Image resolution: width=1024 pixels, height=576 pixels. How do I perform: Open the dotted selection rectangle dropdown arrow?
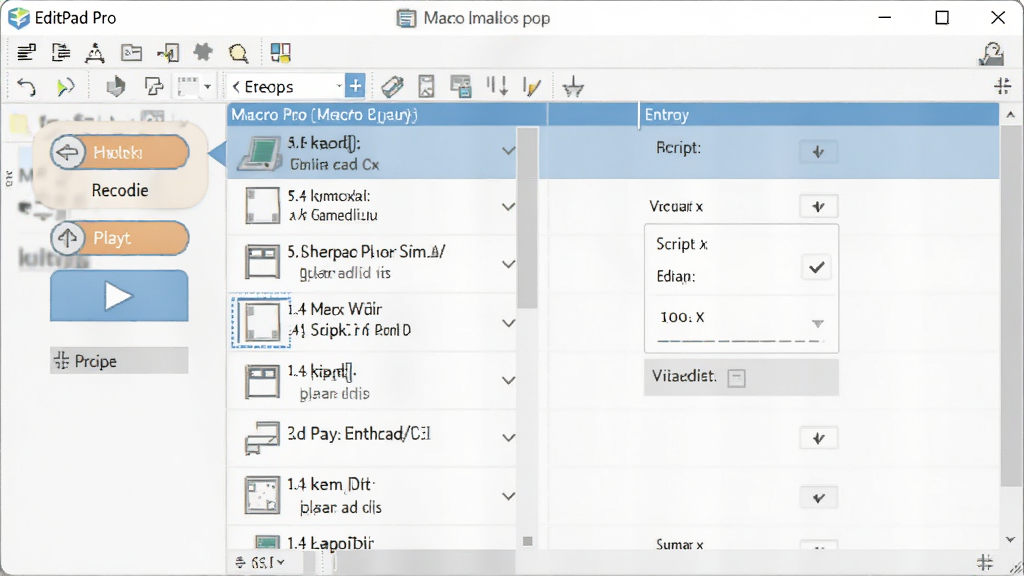click(x=207, y=86)
